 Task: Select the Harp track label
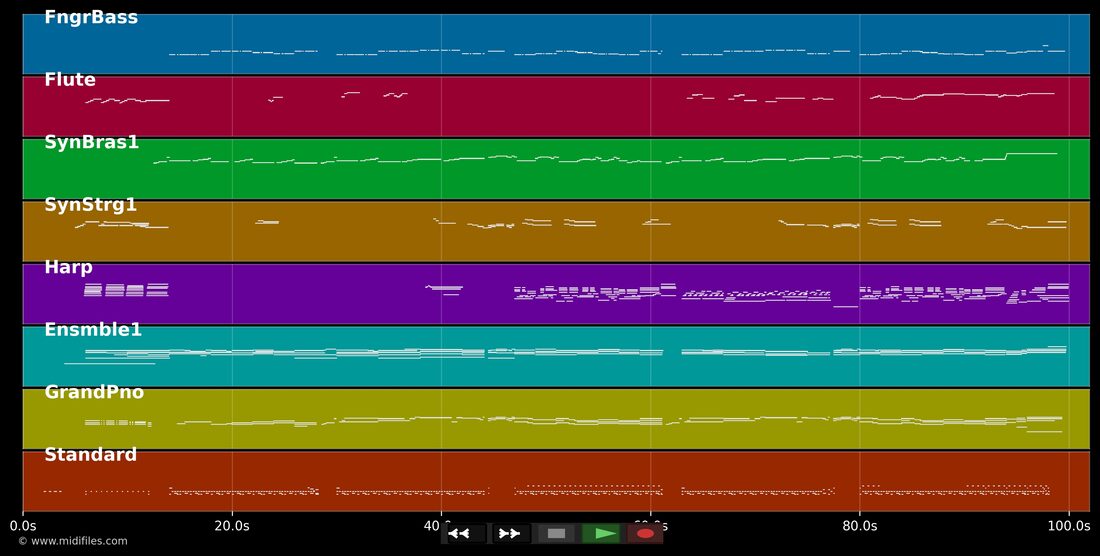(69, 267)
